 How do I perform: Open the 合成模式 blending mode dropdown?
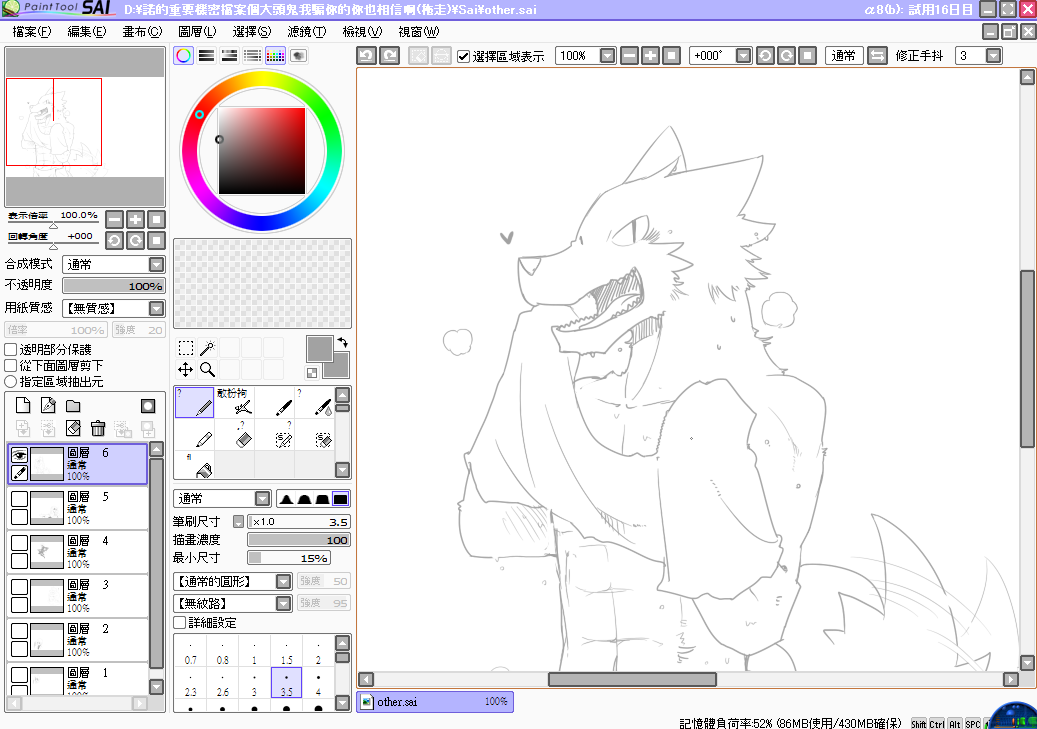pyautogui.click(x=156, y=265)
